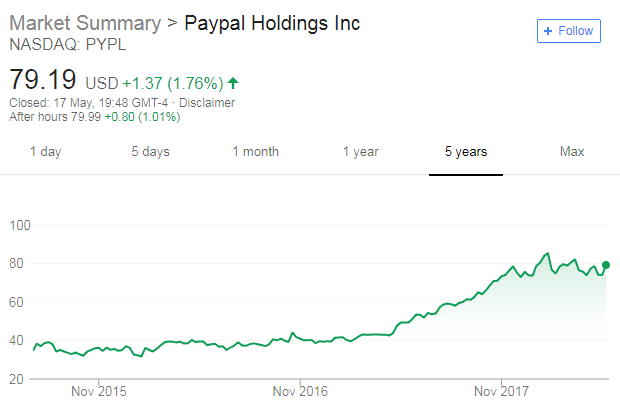The image size is (620, 414).
Task: Show the 1 month chart tab
Action: click(x=255, y=152)
